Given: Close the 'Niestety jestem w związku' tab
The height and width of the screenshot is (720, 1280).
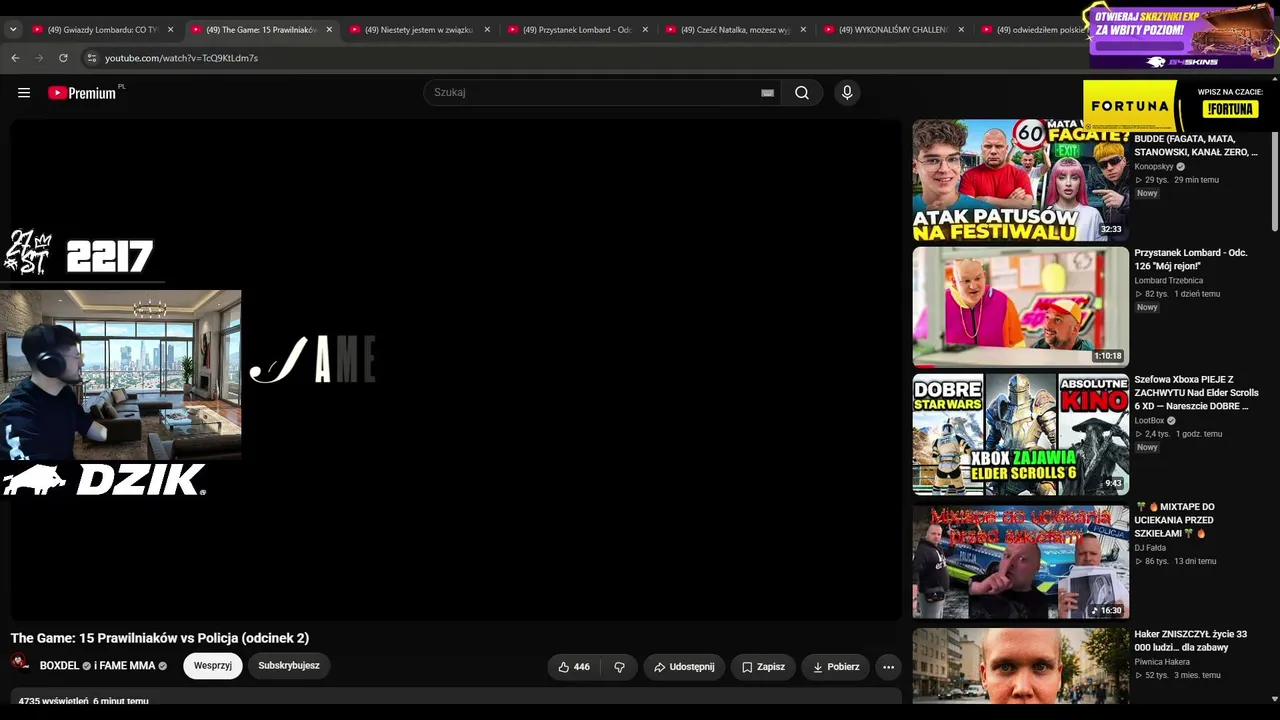Looking at the screenshot, I should pyautogui.click(x=487, y=30).
